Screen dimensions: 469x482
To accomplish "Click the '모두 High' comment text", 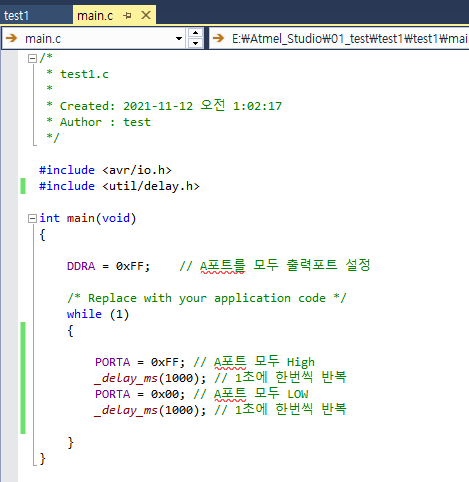I will point(284,361).
